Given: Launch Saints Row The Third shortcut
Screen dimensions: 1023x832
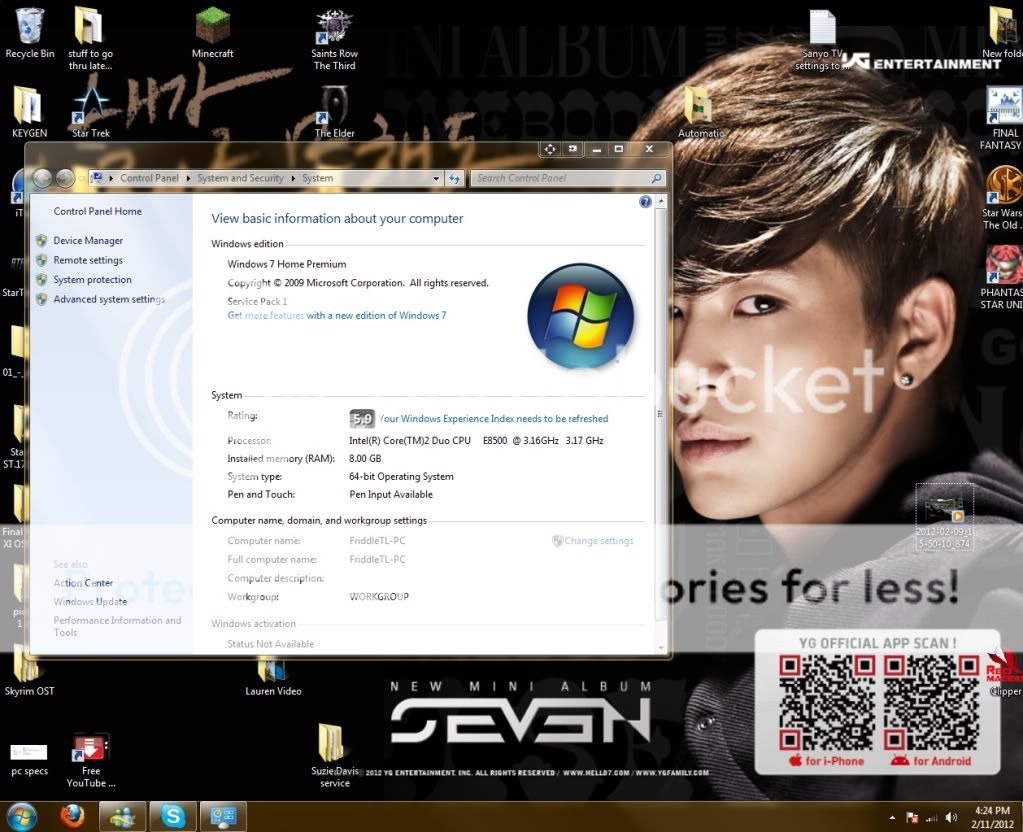Looking at the screenshot, I should tap(334, 27).
